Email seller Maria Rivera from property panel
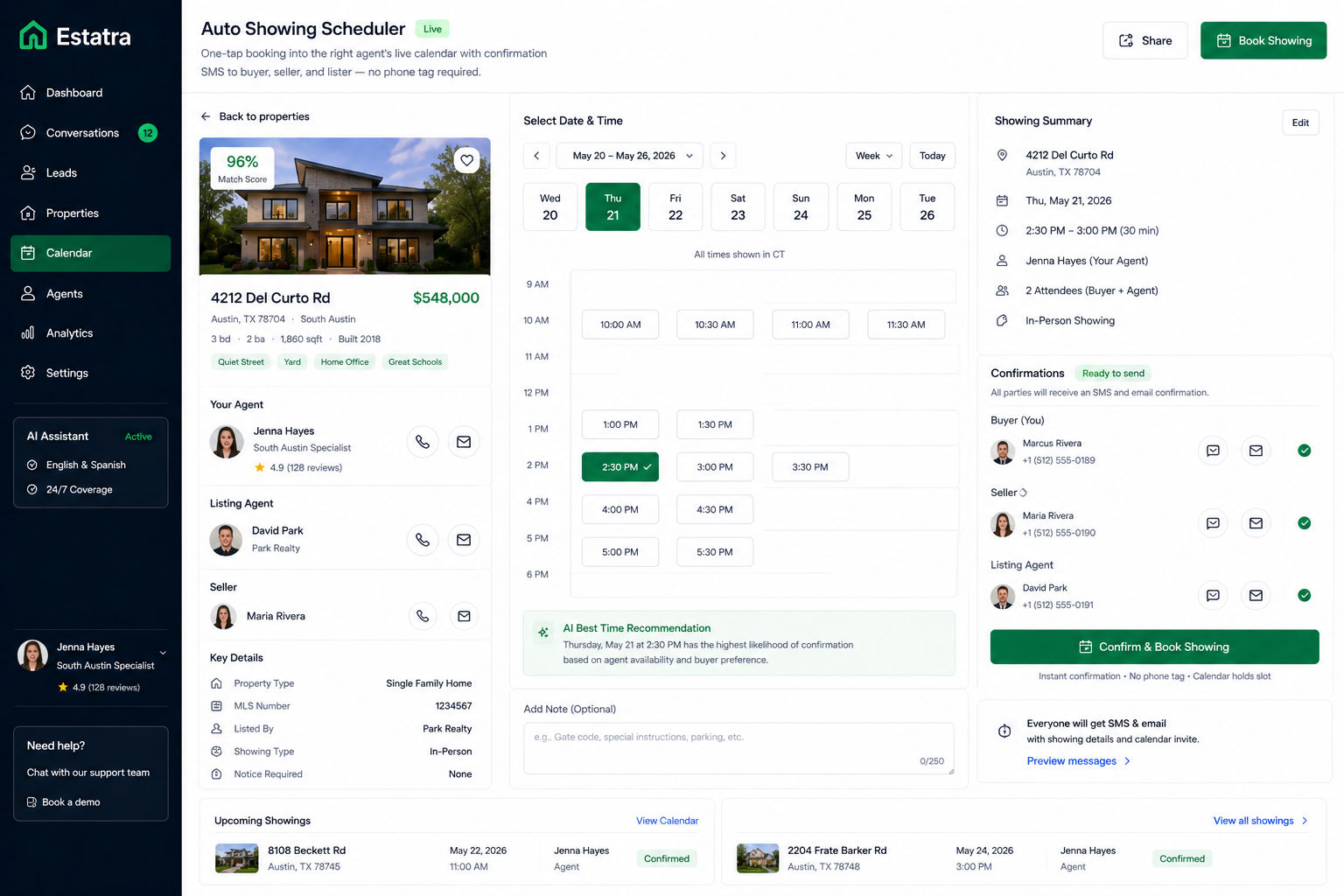 (464, 616)
